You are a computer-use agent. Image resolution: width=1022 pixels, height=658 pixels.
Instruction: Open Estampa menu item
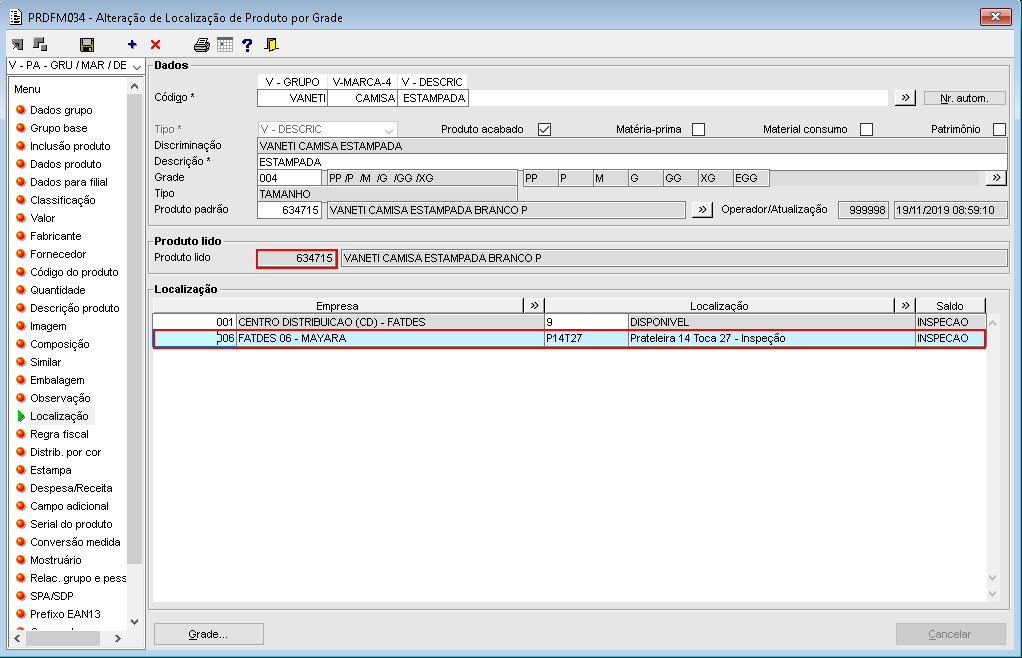pyautogui.click(x=51, y=470)
